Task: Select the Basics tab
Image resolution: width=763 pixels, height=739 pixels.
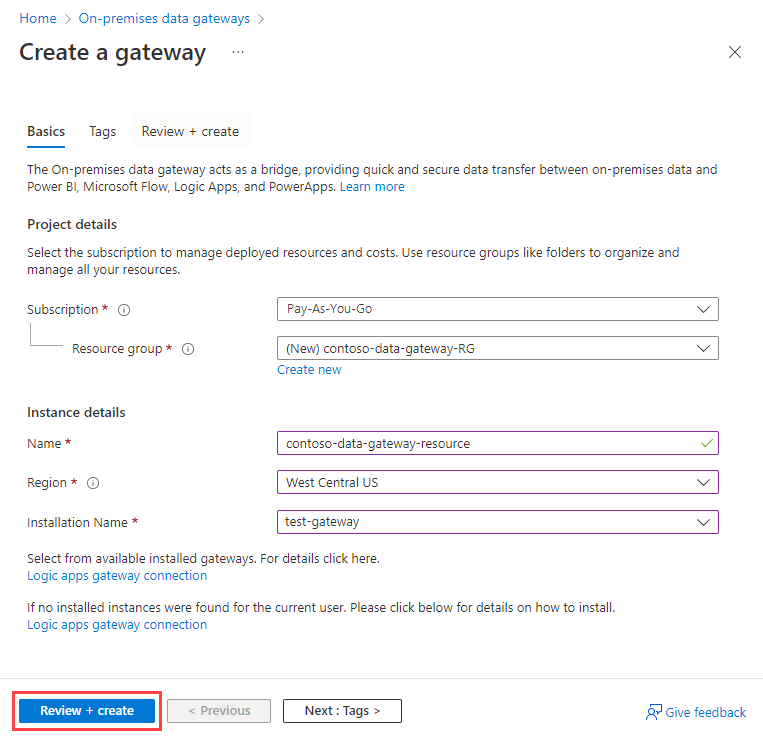Action: (46, 131)
